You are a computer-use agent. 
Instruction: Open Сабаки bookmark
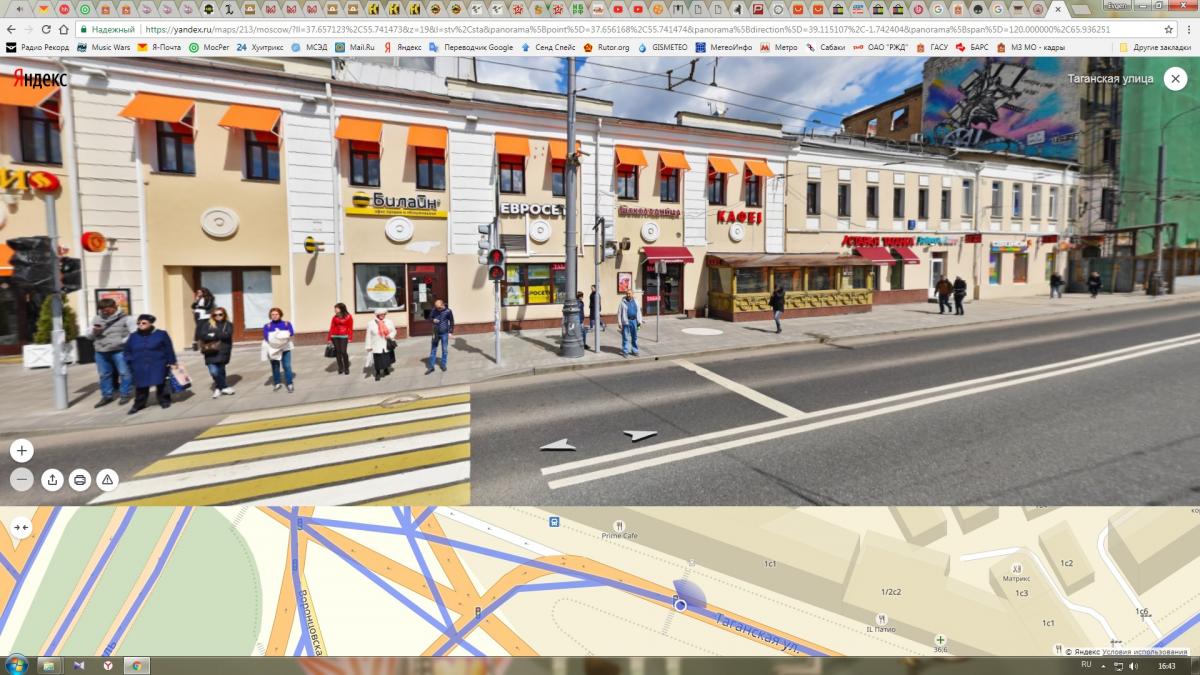click(826, 47)
